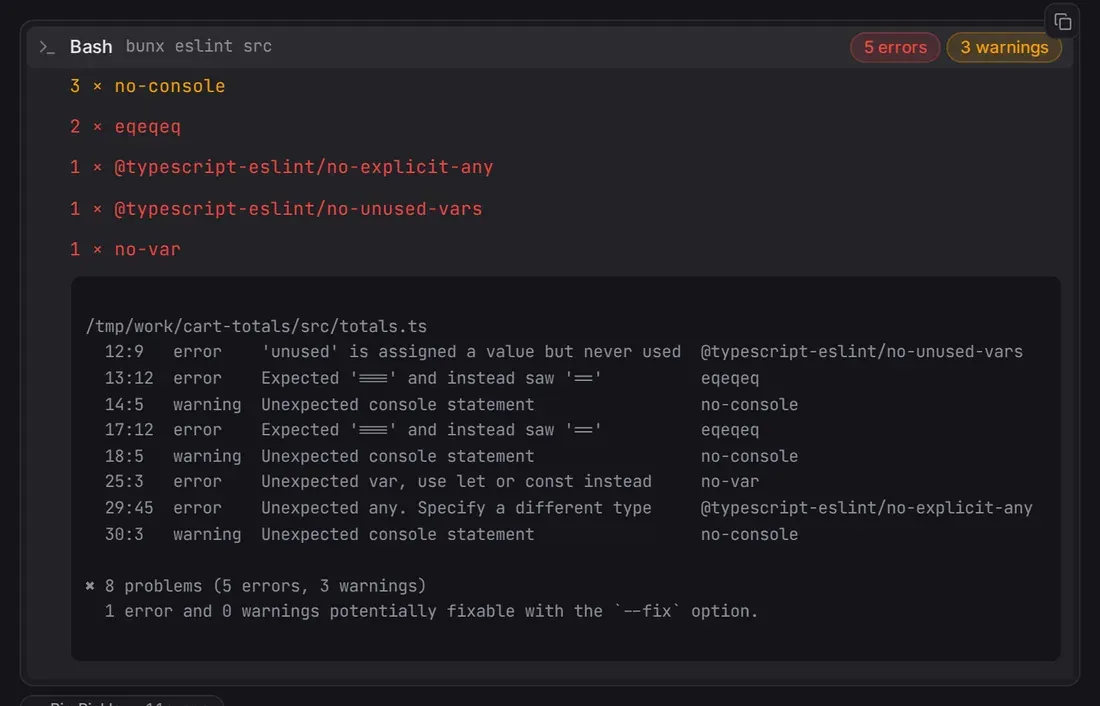Select the no-unused-vars rule summary row
Image resolution: width=1100 pixels, height=706 pixels.
276,208
